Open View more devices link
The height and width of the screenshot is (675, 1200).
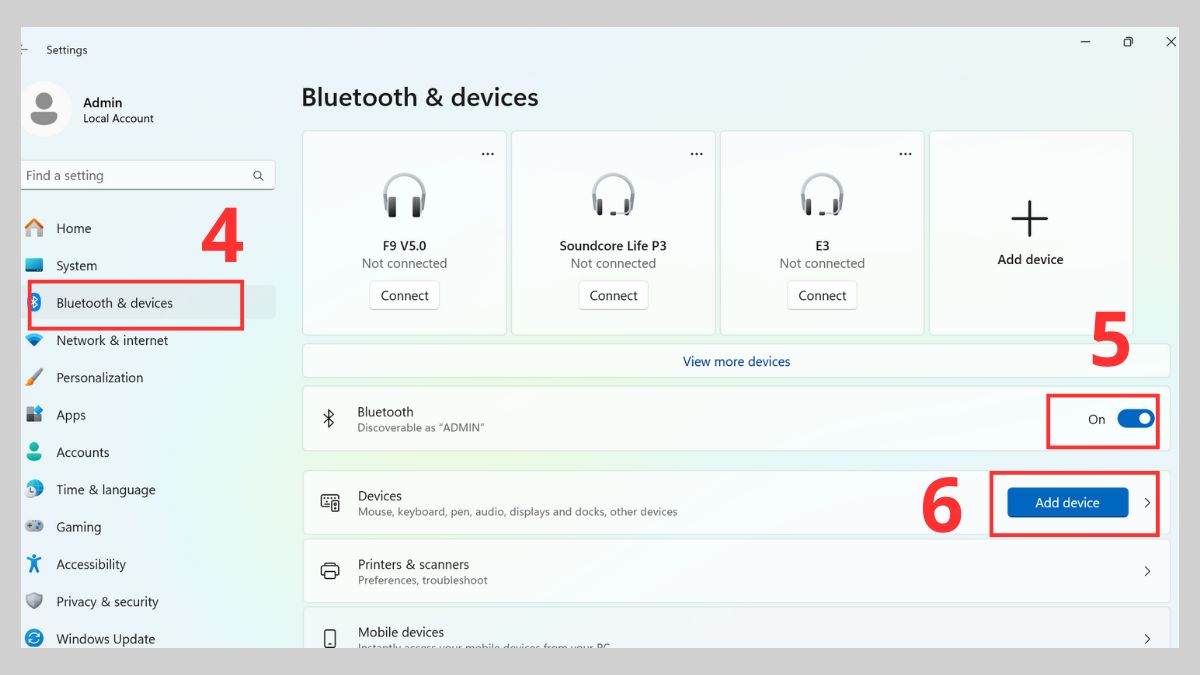(736, 361)
